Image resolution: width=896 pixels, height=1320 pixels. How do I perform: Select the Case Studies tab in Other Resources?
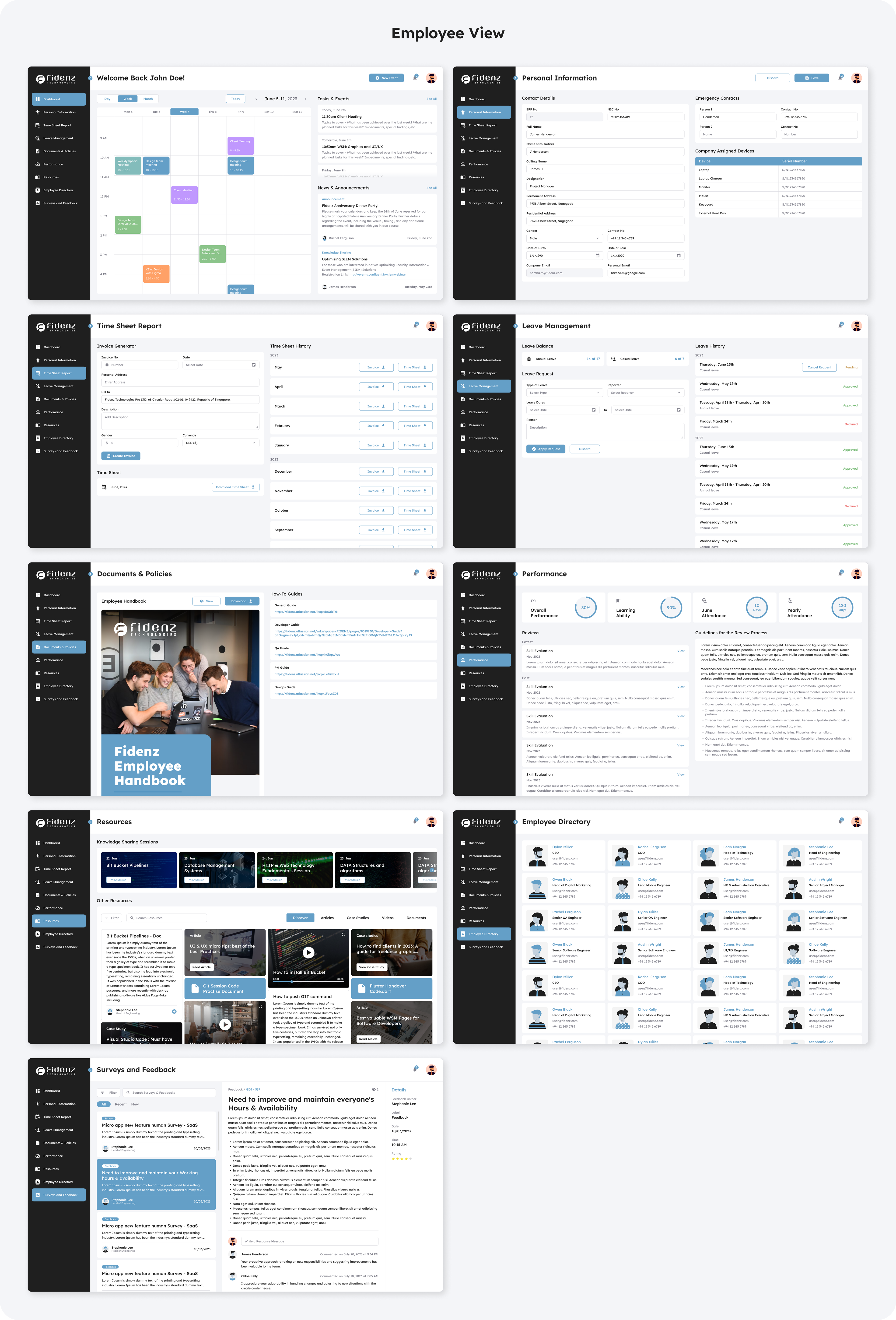[358, 918]
